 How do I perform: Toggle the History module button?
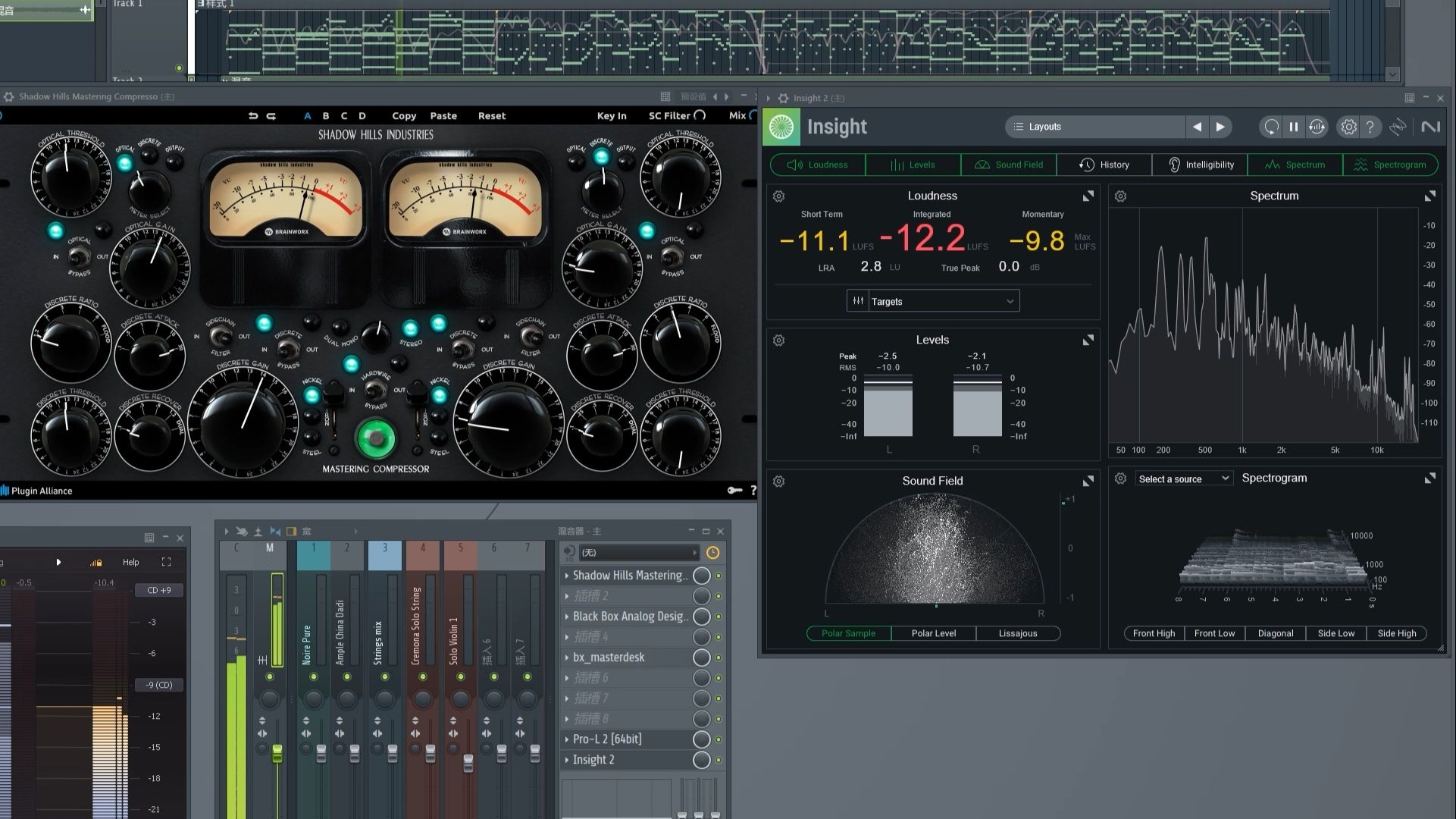(1104, 165)
